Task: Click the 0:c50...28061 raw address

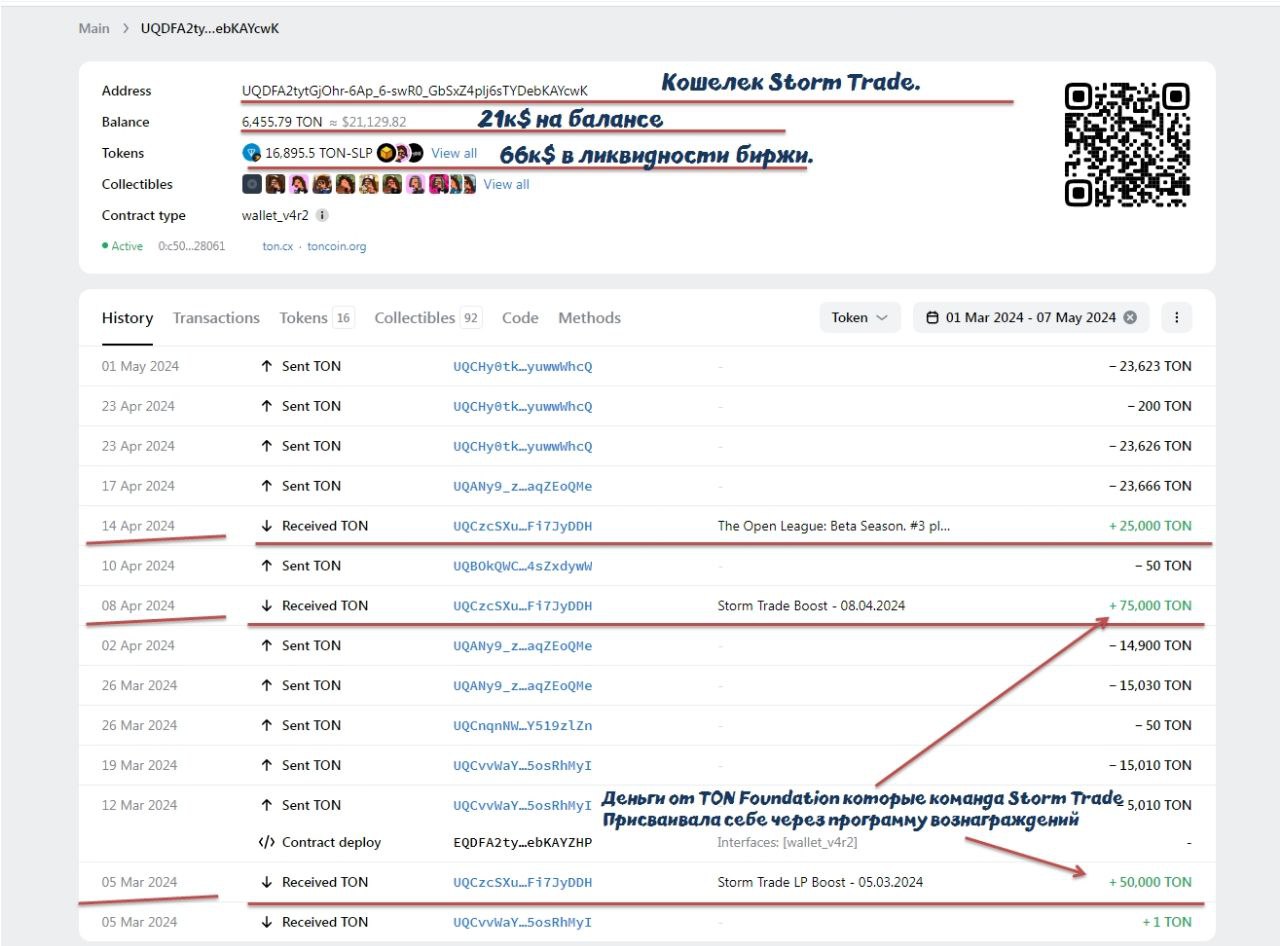Action: 192,246
